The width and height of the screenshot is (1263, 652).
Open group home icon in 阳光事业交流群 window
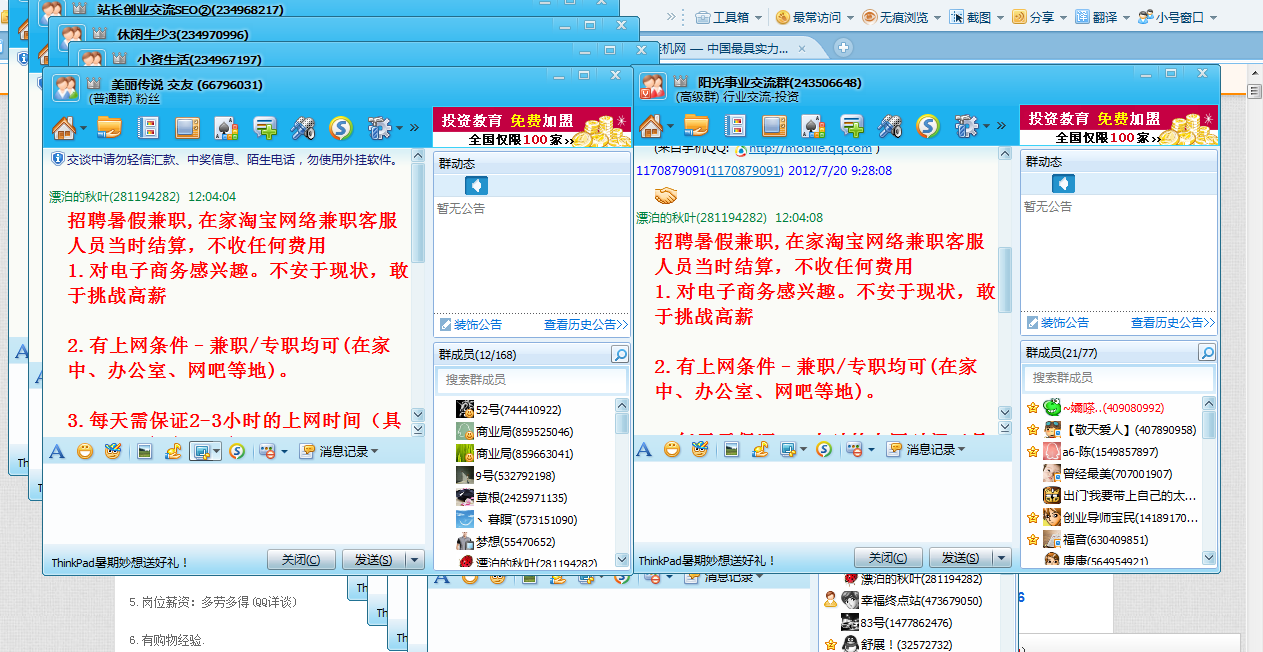[651, 126]
